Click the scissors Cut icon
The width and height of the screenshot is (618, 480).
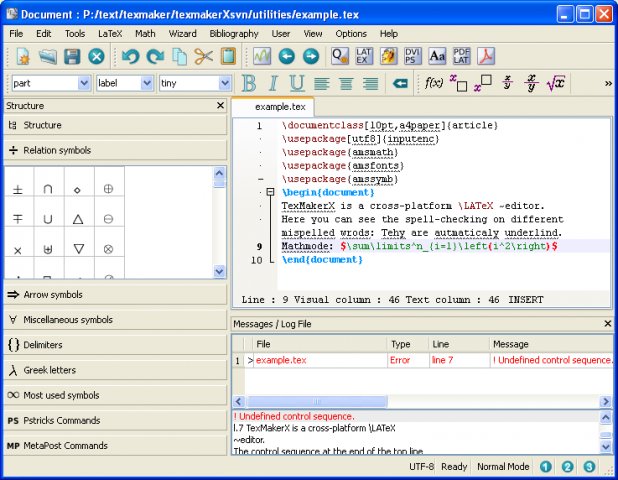click(204, 56)
